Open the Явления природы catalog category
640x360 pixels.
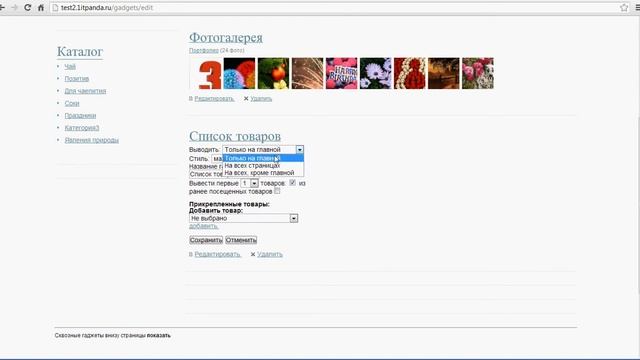click(x=91, y=140)
